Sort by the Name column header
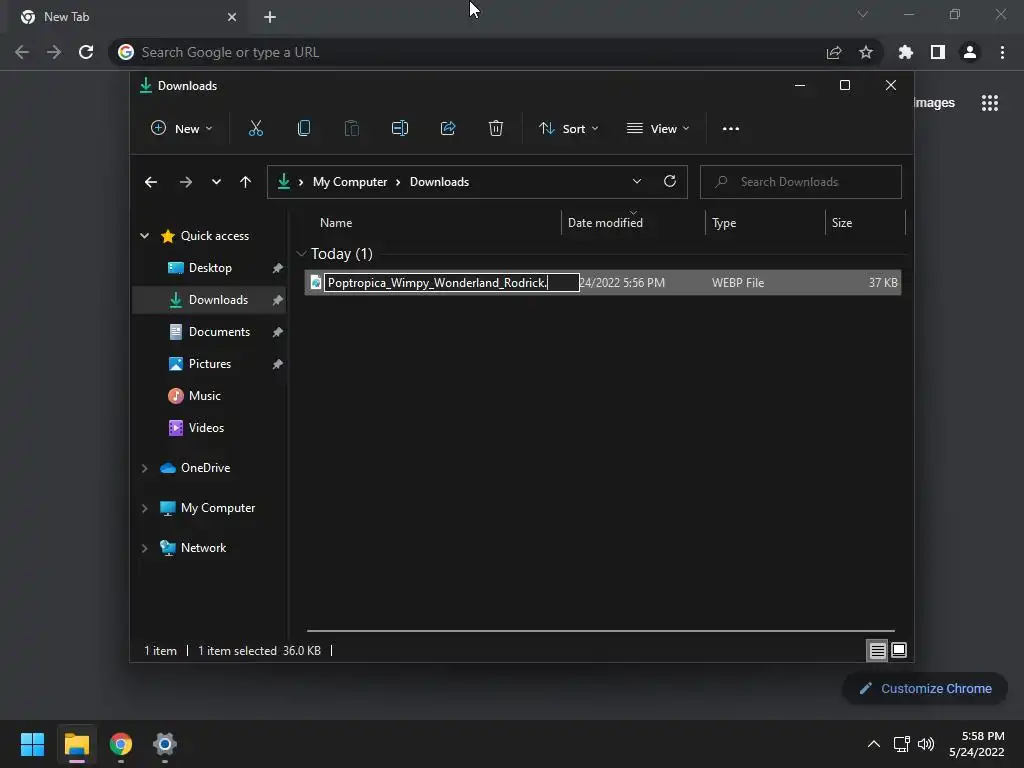Viewport: 1024px width, 768px height. [x=336, y=223]
